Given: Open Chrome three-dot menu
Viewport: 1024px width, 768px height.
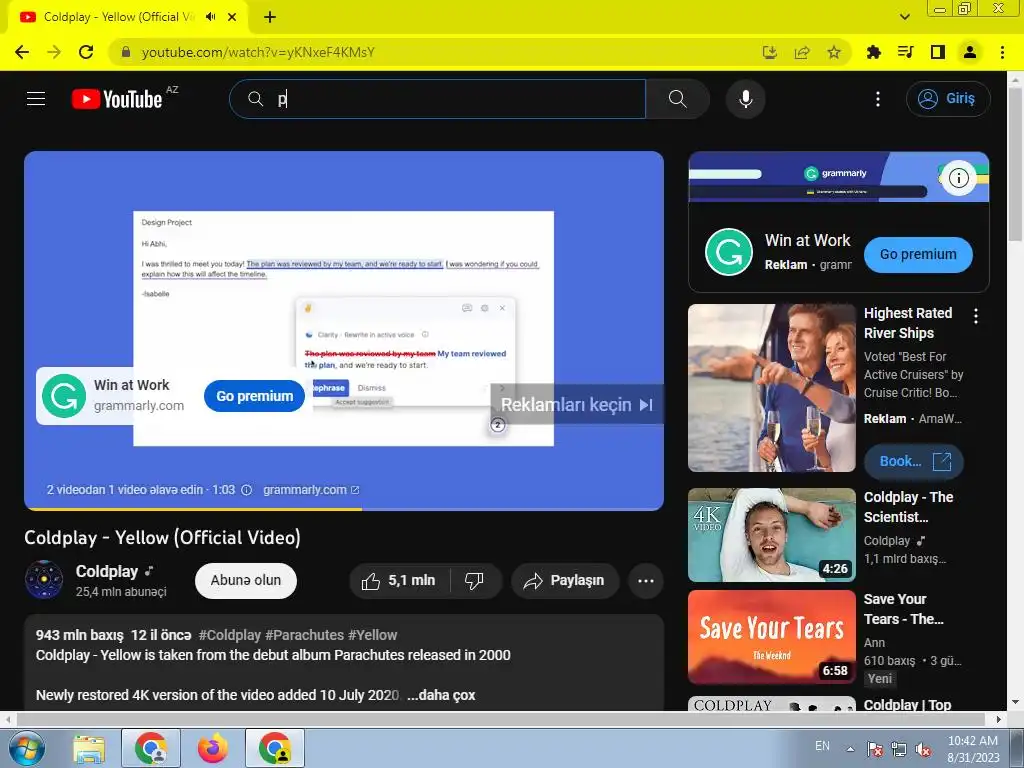Looking at the screenshot, I should point(1002,52).
